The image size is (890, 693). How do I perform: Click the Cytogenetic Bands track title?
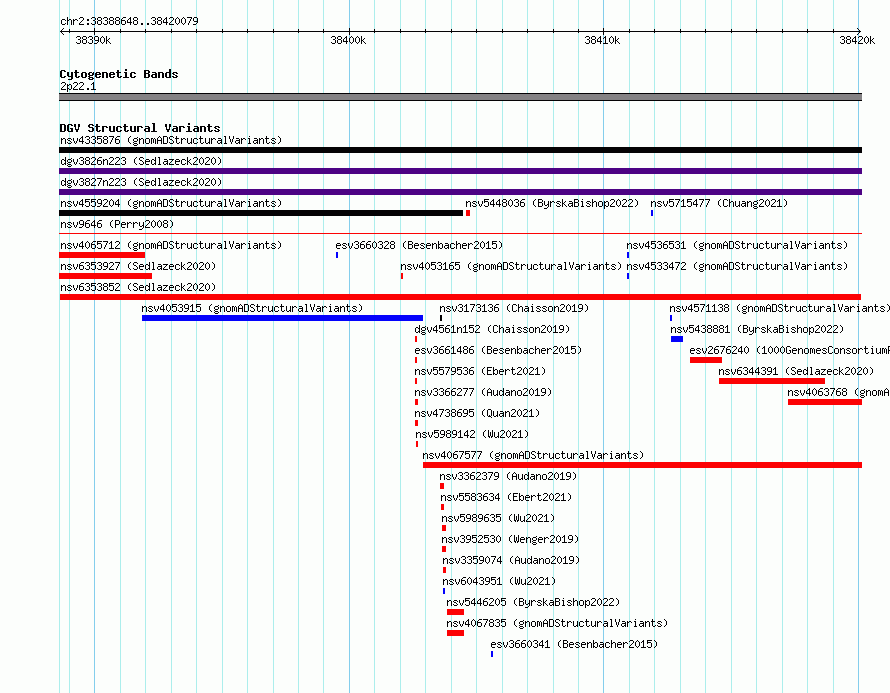click(119, 74)
